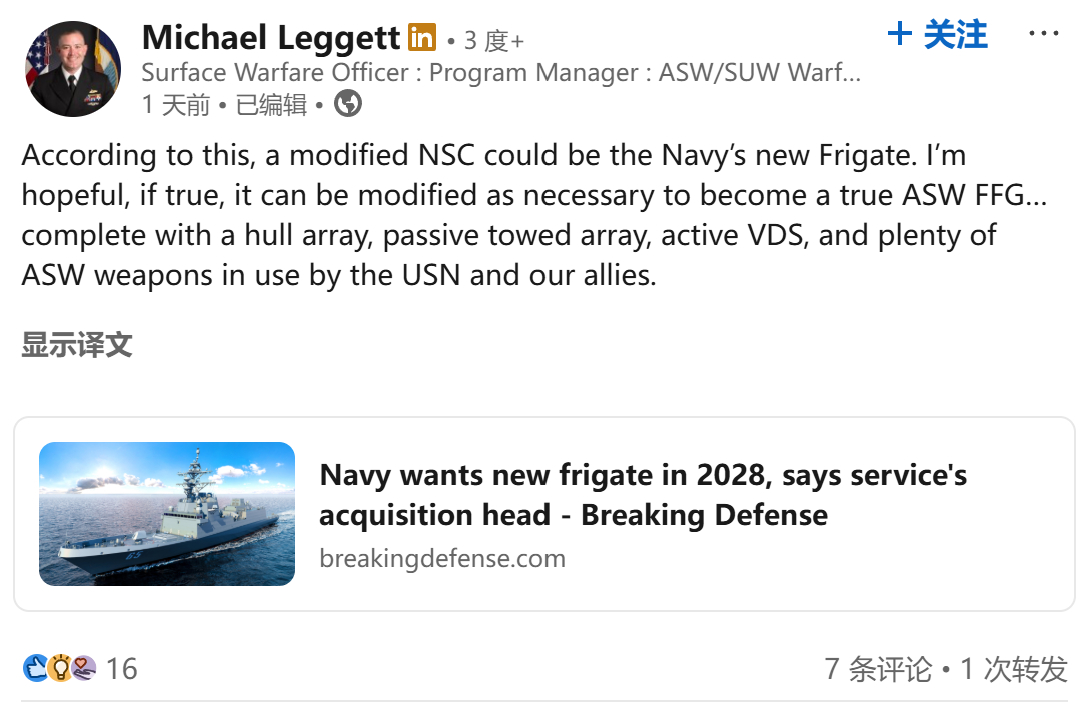The width and height of the screenshot is (1092, 720).
Task: Open the three-dot post options menu
Action: pos(1043,34)
